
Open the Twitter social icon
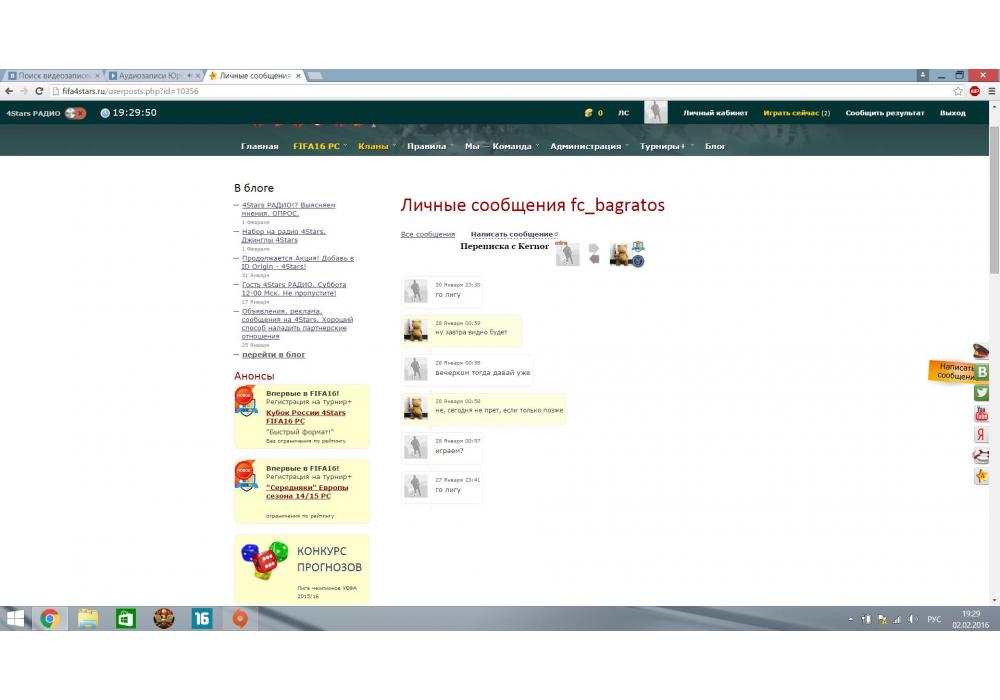coord(982,393)
